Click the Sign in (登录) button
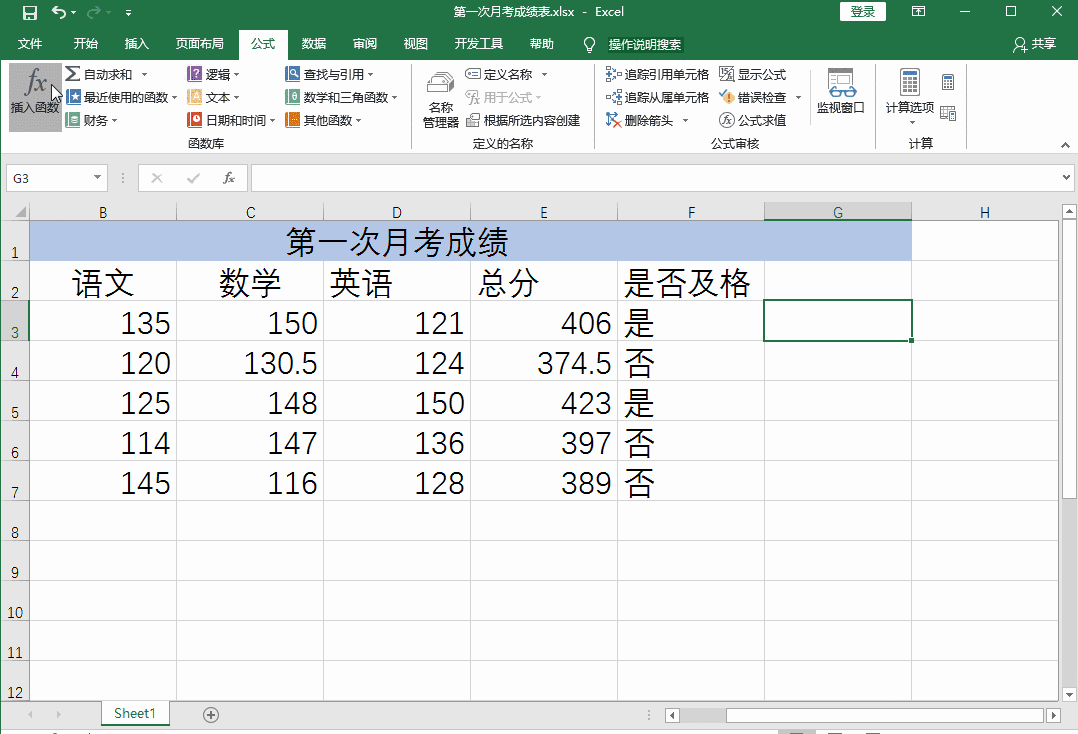Image resolution: width=1078 pixels, height=734 pixels. [x=862, y=12]
